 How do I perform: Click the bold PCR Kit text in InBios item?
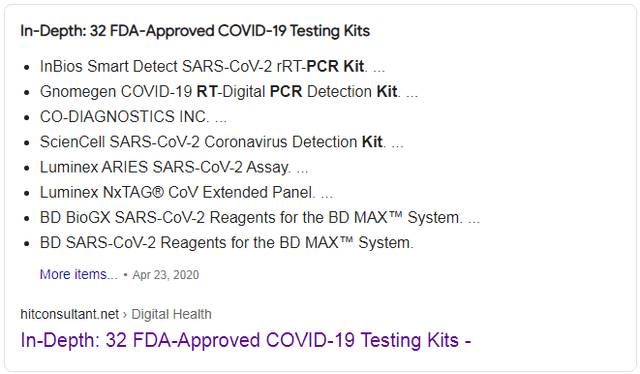pyautogui.click(x=335, y=66)
